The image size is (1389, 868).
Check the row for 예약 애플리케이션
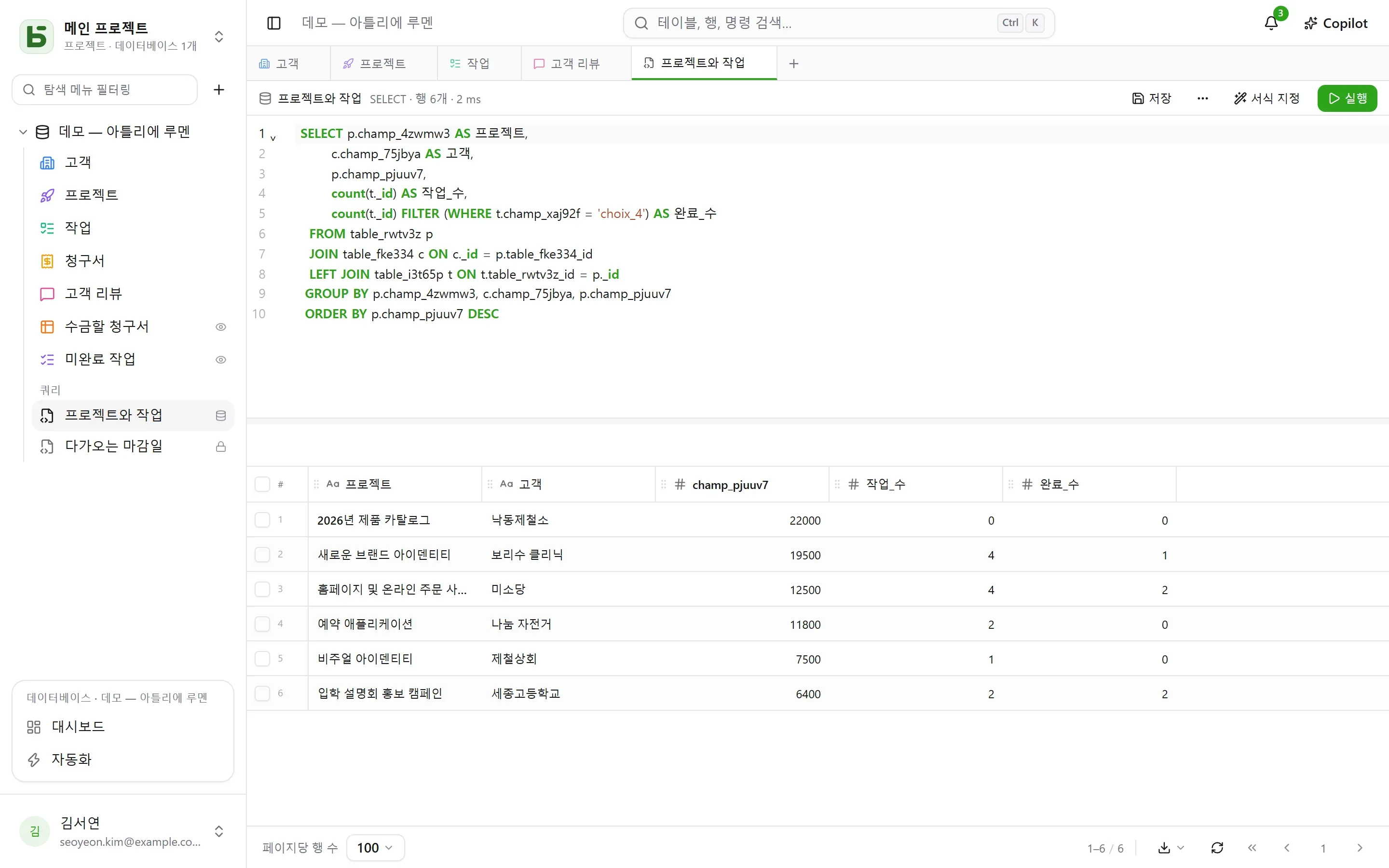(262, 624)
